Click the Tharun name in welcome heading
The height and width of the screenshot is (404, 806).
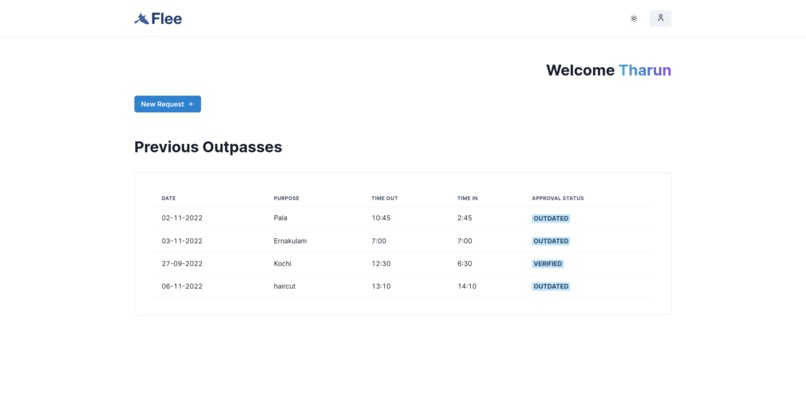(645, 70)
